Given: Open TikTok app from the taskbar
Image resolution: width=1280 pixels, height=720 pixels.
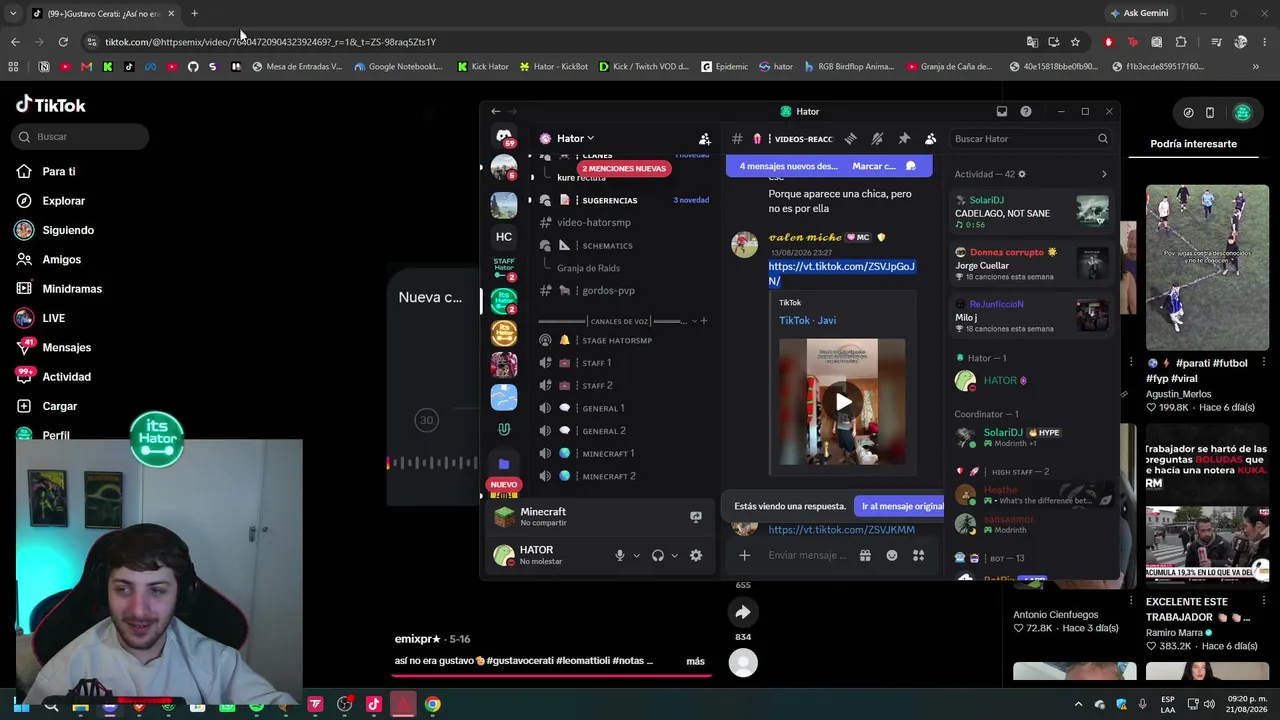Looking at the screenshot, I should 374,705.
